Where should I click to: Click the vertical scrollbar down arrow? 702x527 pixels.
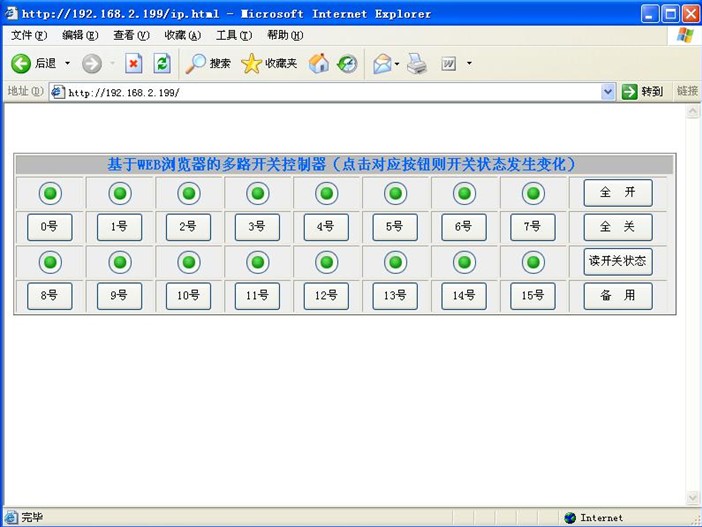[x=692, y=497]
